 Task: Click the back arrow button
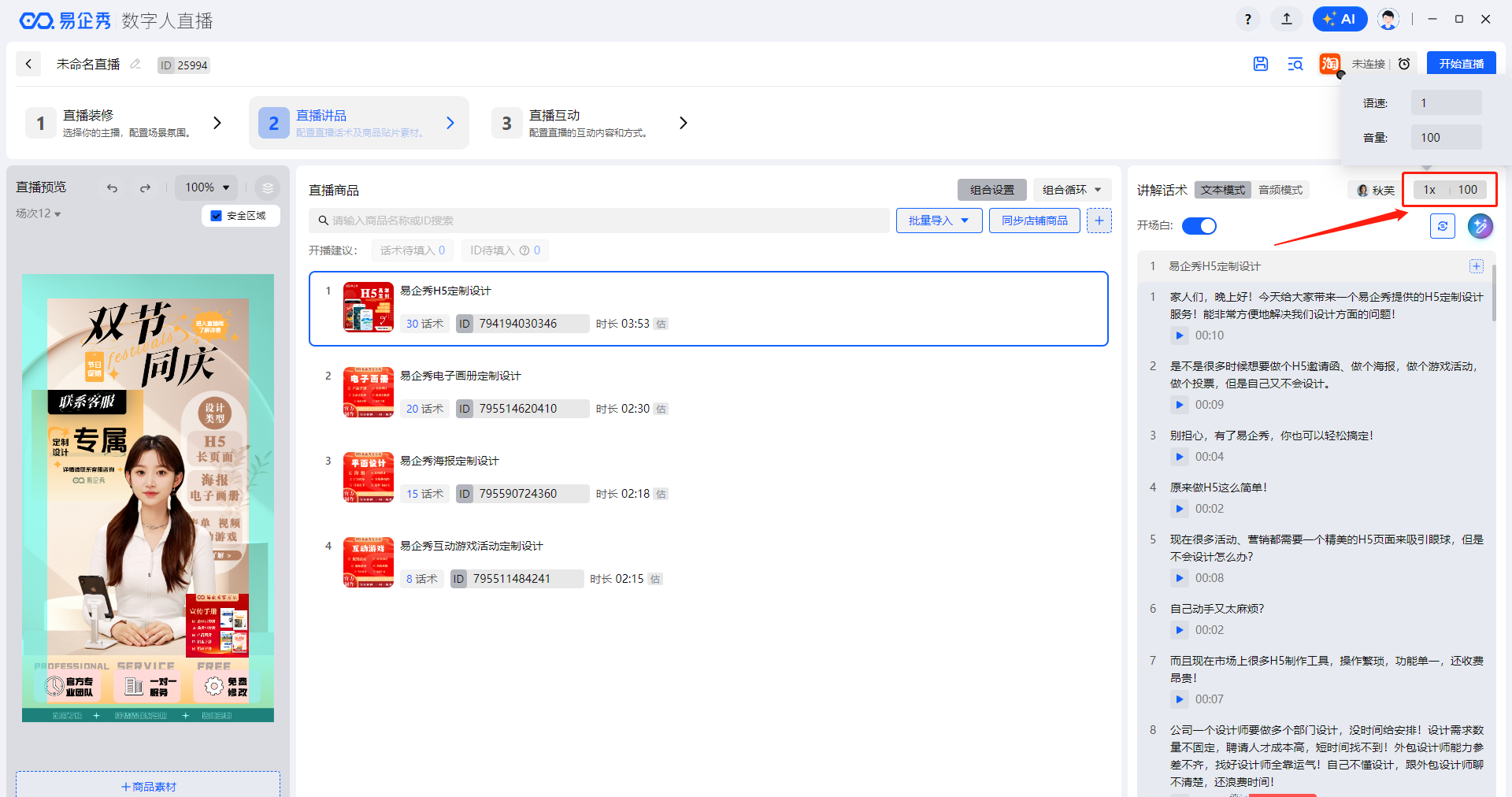click(x=28, y=64)
